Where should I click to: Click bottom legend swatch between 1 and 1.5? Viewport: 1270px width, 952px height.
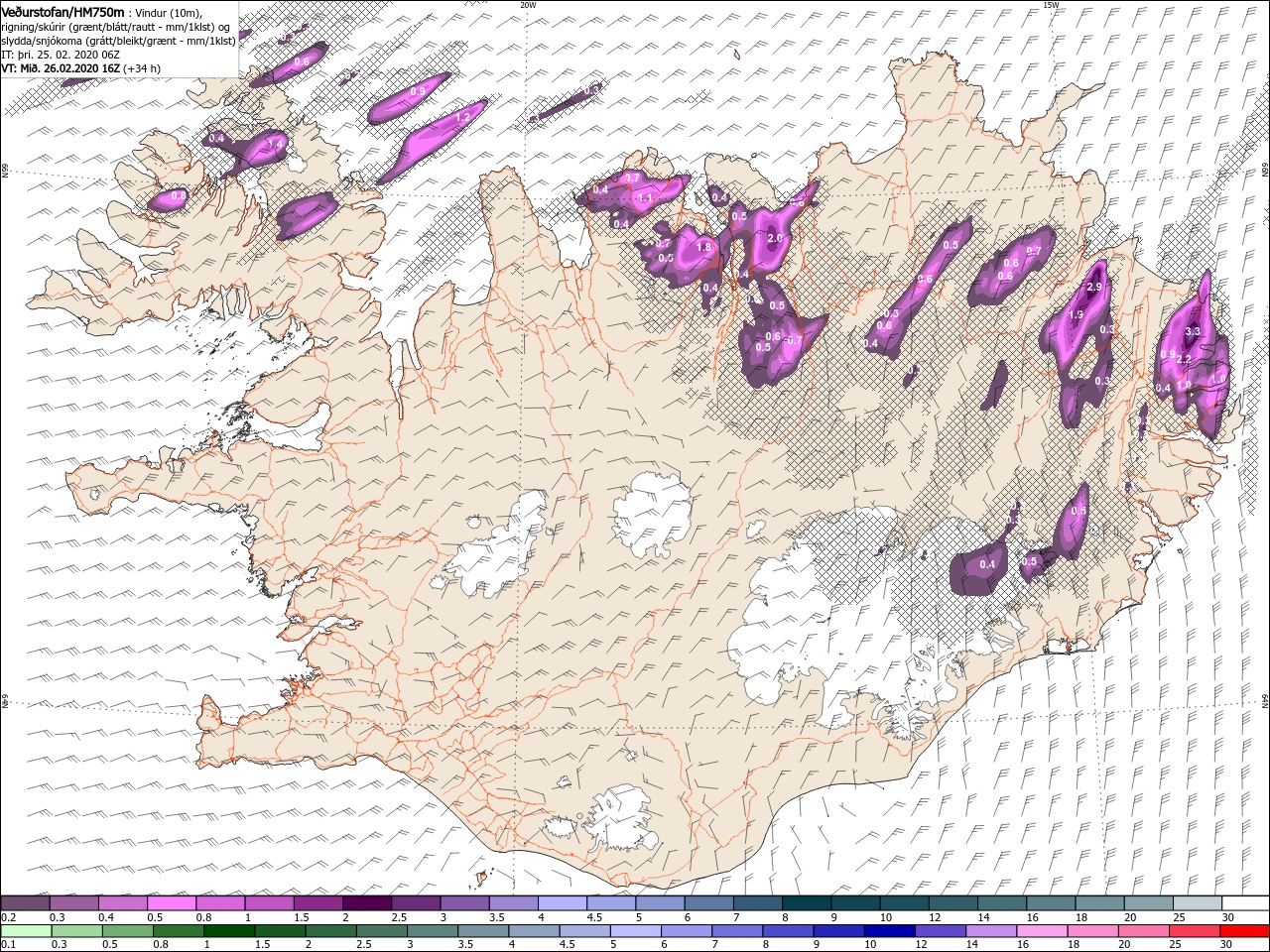point(230,931)
